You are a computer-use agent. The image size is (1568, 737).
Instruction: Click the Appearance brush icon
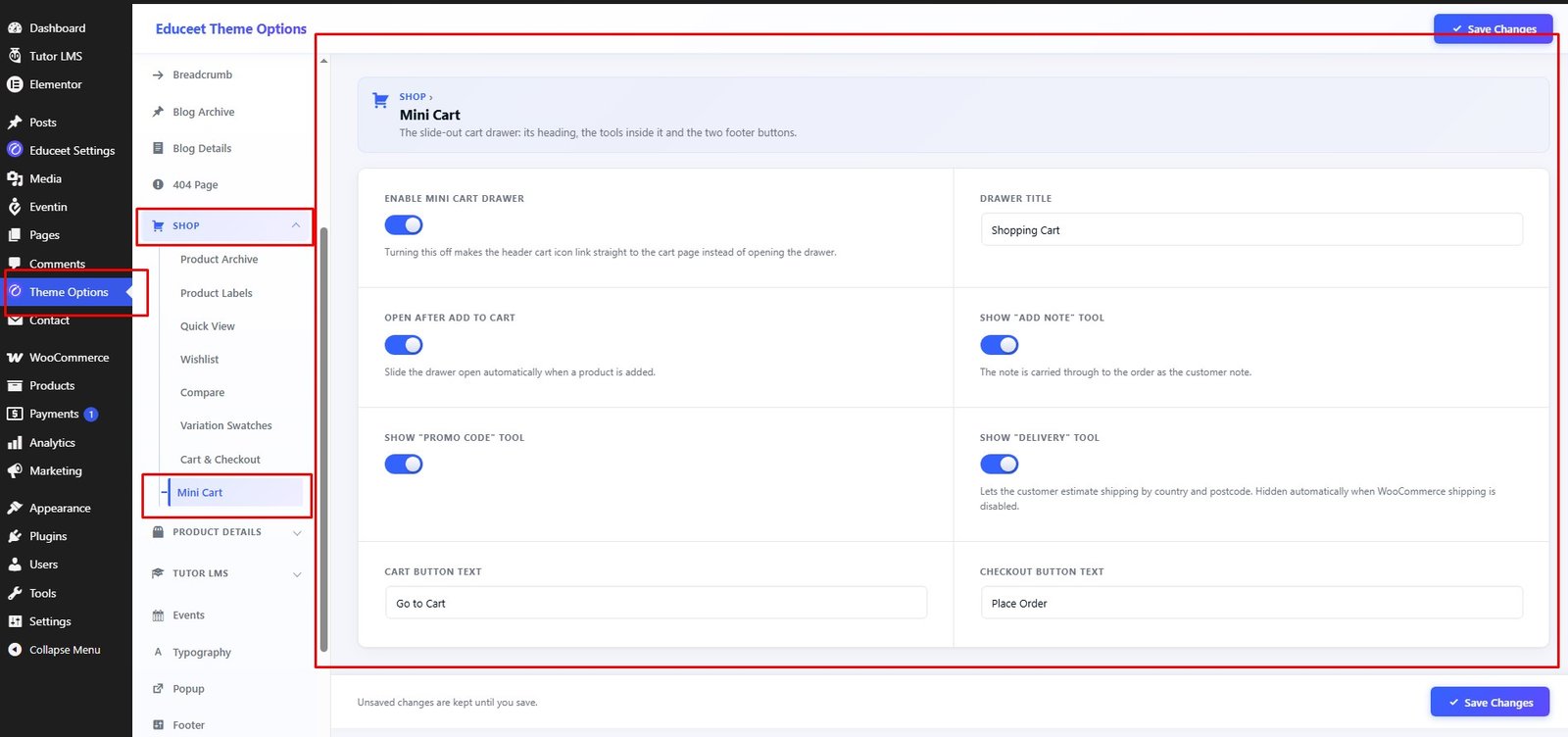click(x=15, y=508)
